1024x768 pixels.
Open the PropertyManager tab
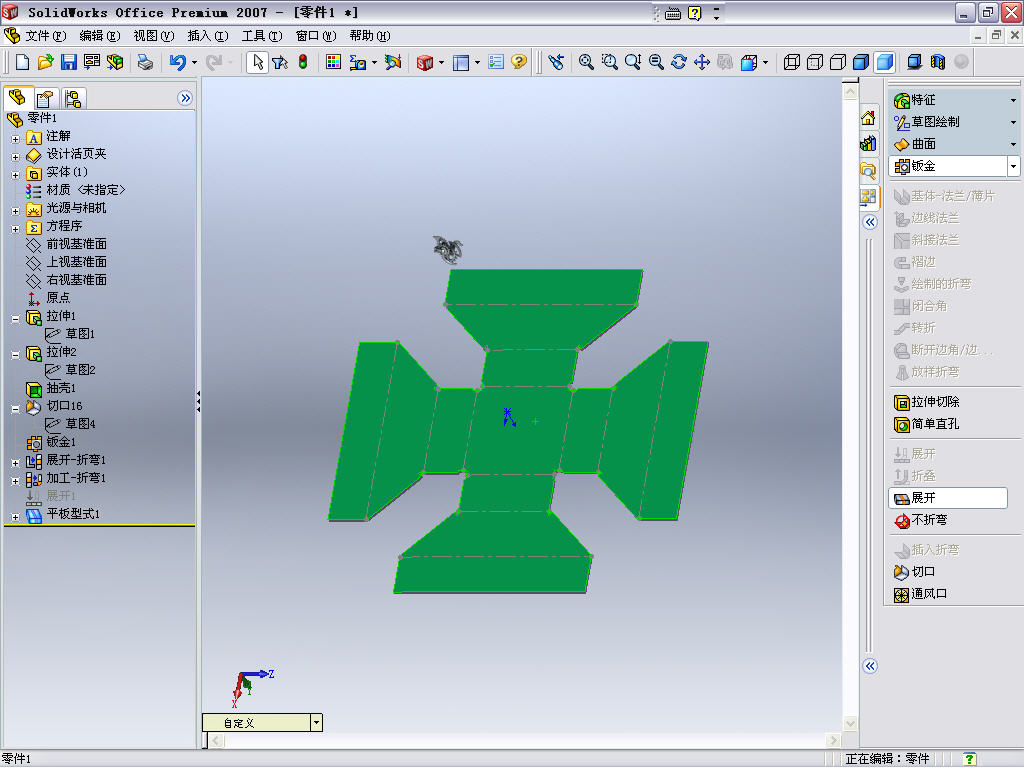pos(44,99)
